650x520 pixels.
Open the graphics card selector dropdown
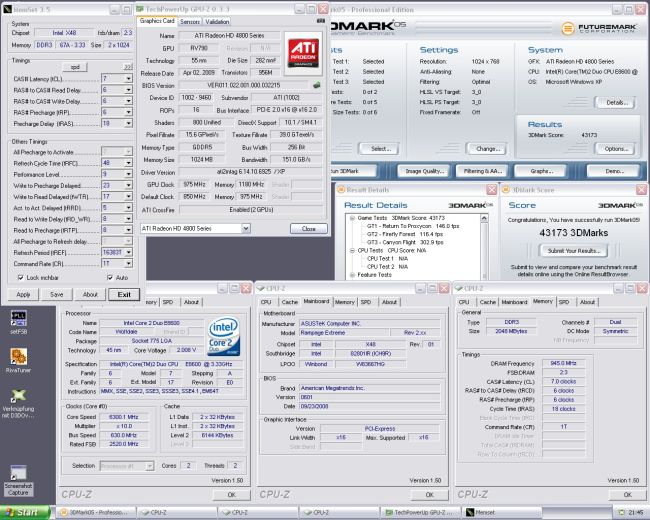pos(245,229)
